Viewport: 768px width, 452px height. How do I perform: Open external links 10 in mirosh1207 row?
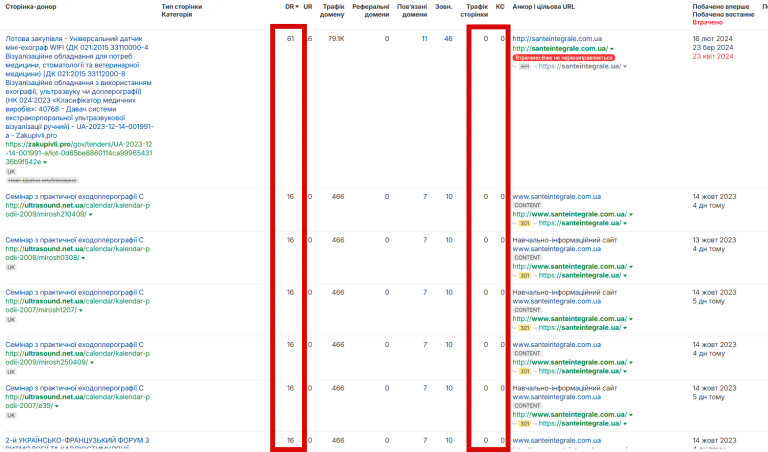pyautogui.click(x=449, y=292)
